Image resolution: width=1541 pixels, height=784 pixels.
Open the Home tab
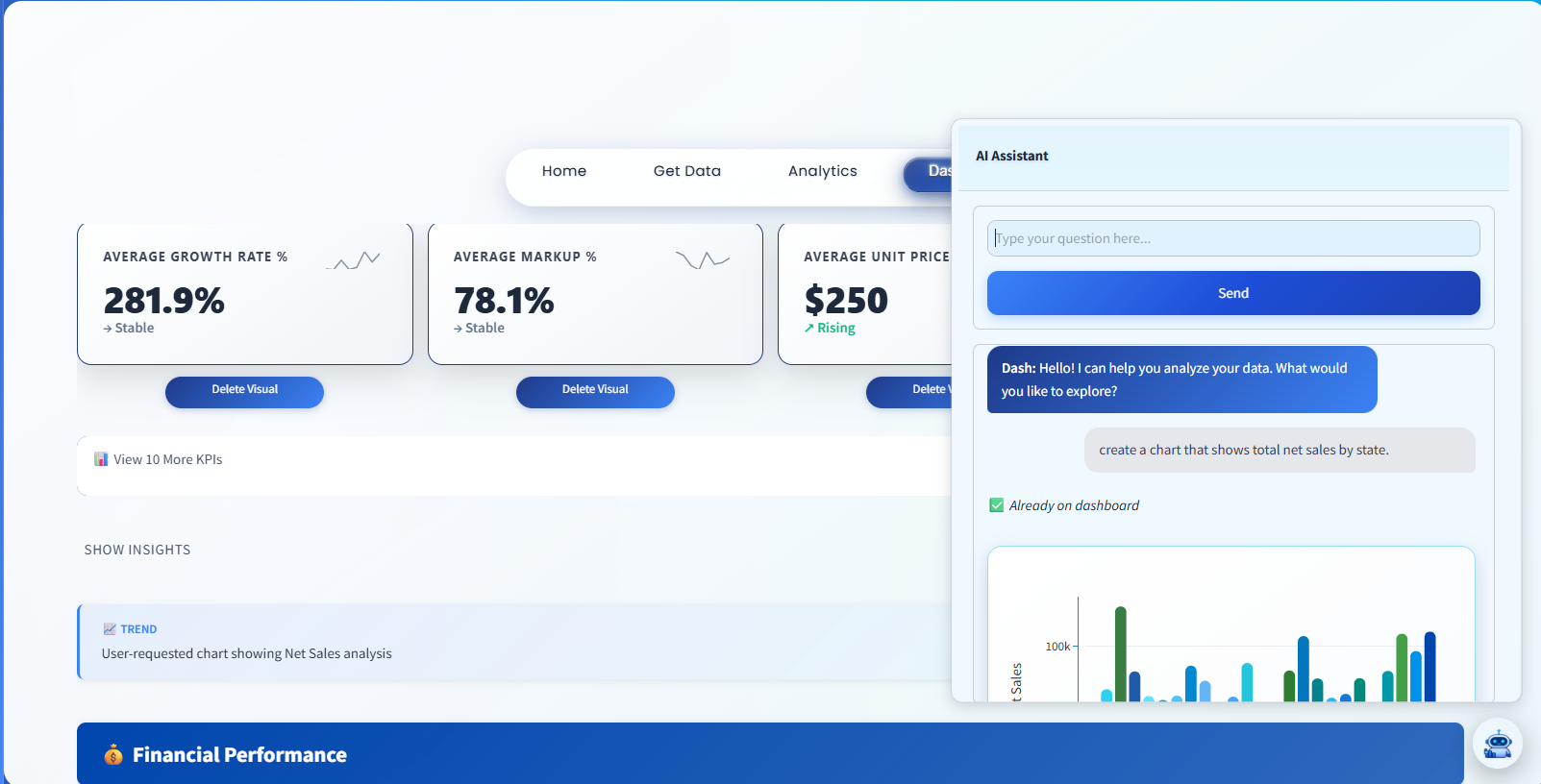563,171
